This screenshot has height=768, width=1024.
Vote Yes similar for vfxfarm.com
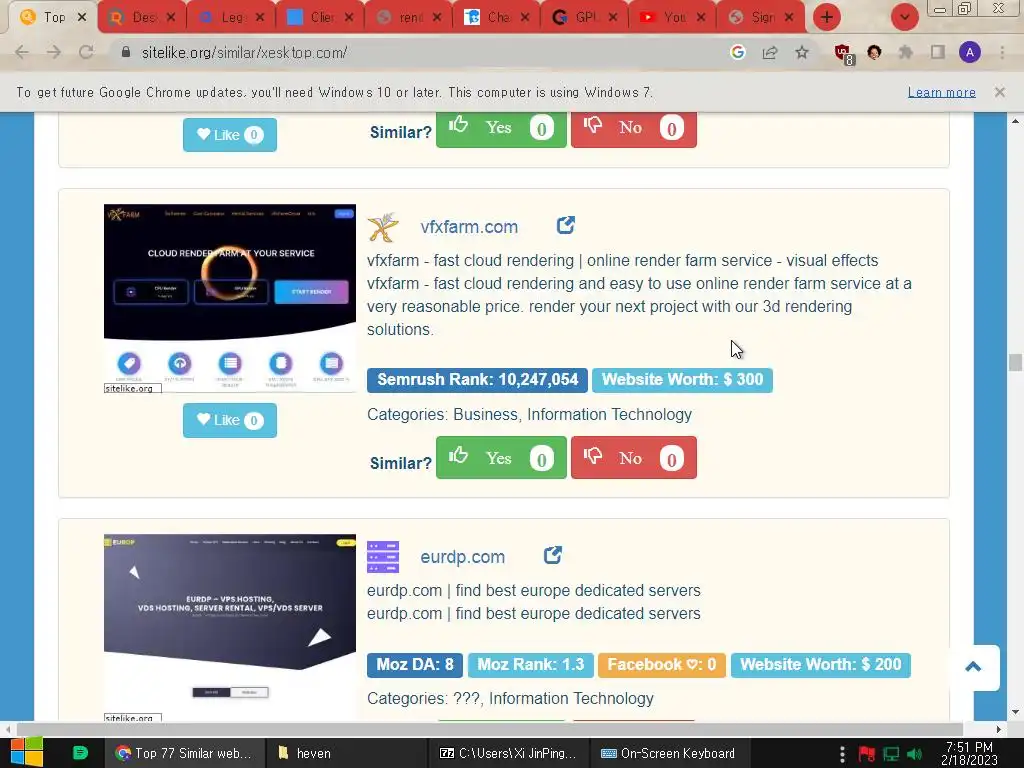[x=501, y=458]
